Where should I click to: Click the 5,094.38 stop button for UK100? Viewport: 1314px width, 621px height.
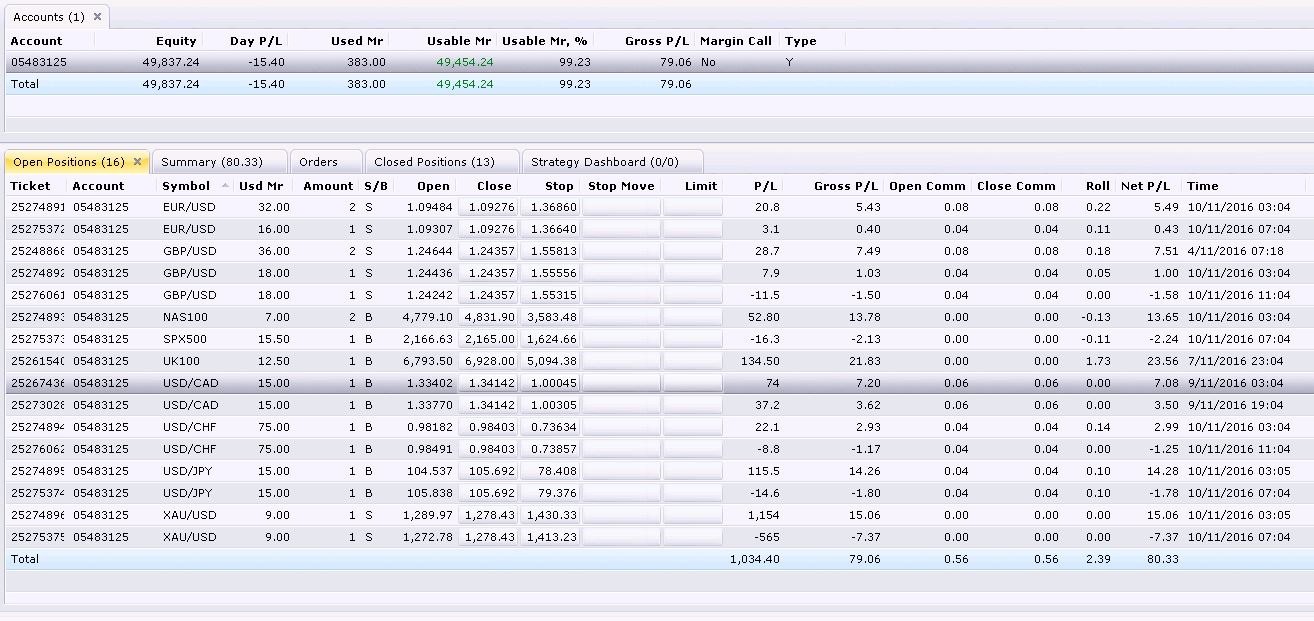(548, 361)
